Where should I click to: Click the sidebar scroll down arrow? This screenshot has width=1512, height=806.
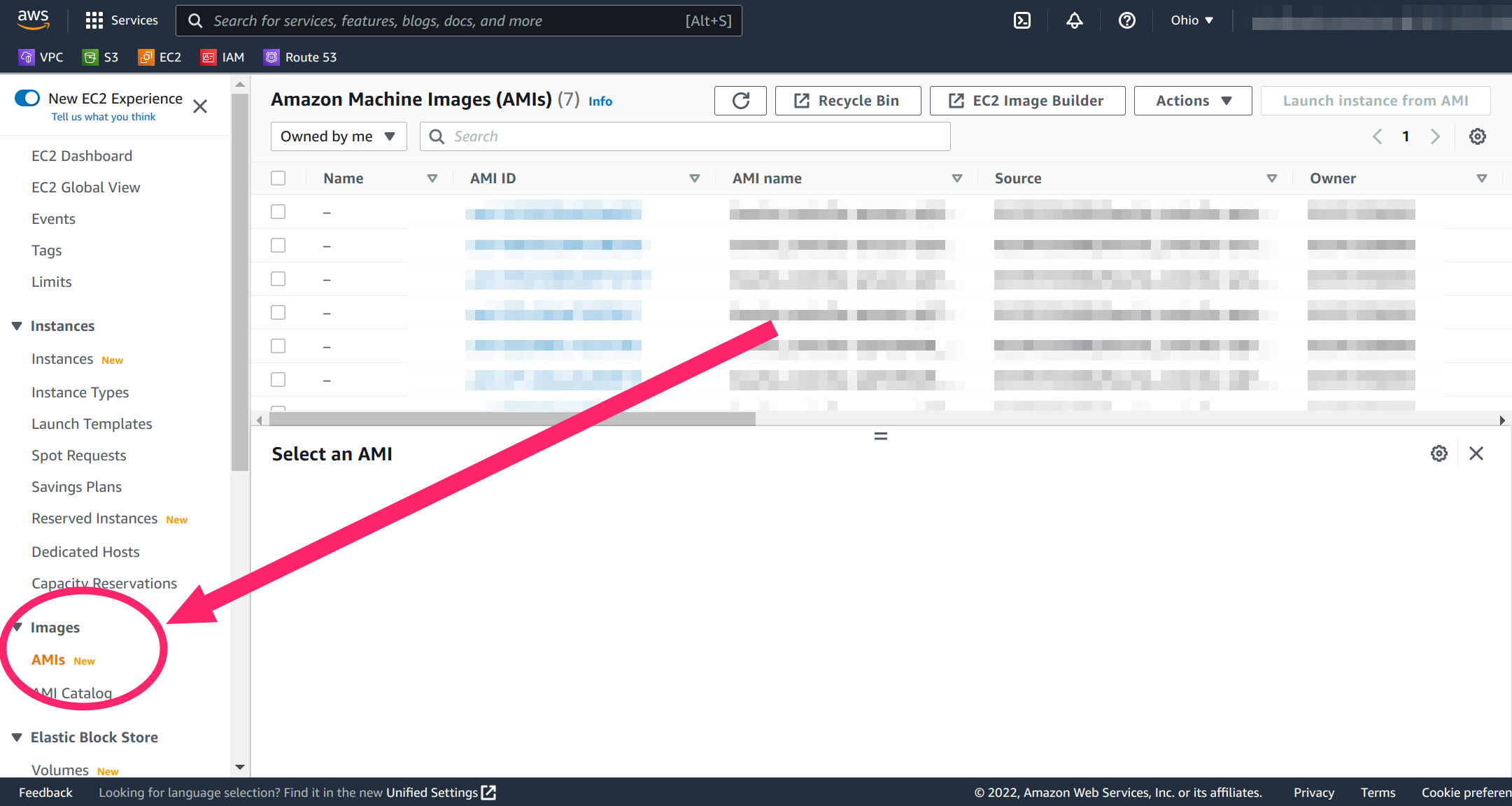[x=240, y=768]
